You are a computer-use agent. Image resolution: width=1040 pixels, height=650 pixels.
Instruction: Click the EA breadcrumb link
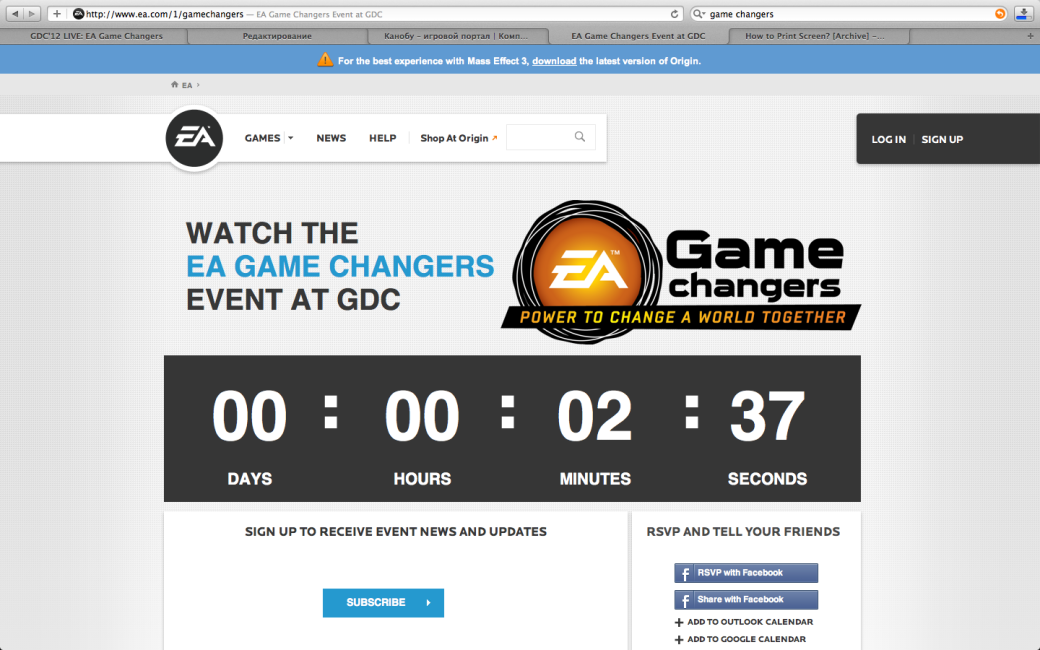tap(187, 85)
